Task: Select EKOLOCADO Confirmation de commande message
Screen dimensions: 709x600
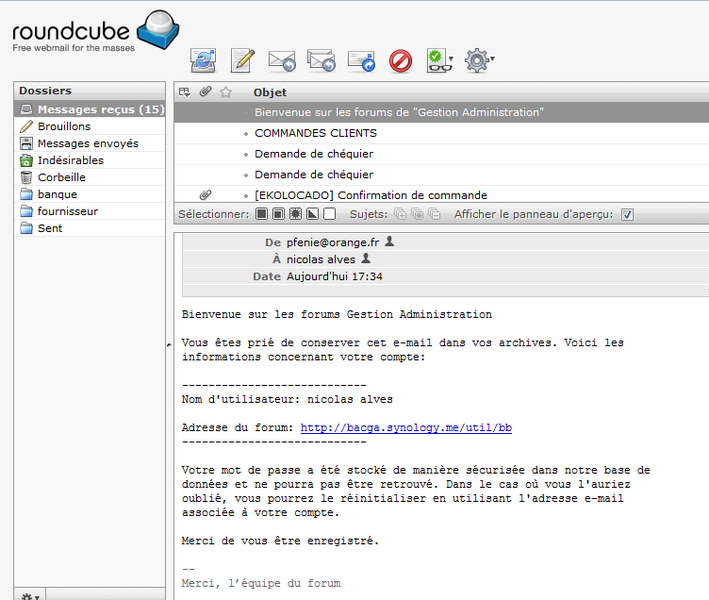Action: click(x=441, y=194)
